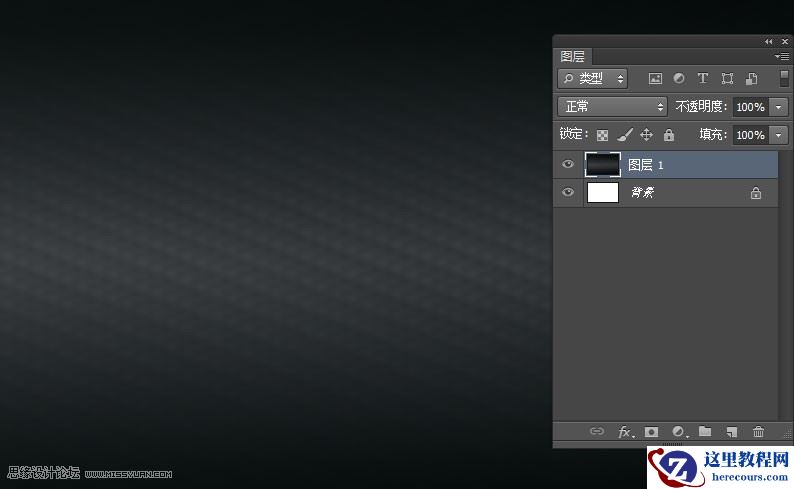The width and height of the screenshot is (794, 489).
Task: Lock position move icon
Action: pos(647,135)
